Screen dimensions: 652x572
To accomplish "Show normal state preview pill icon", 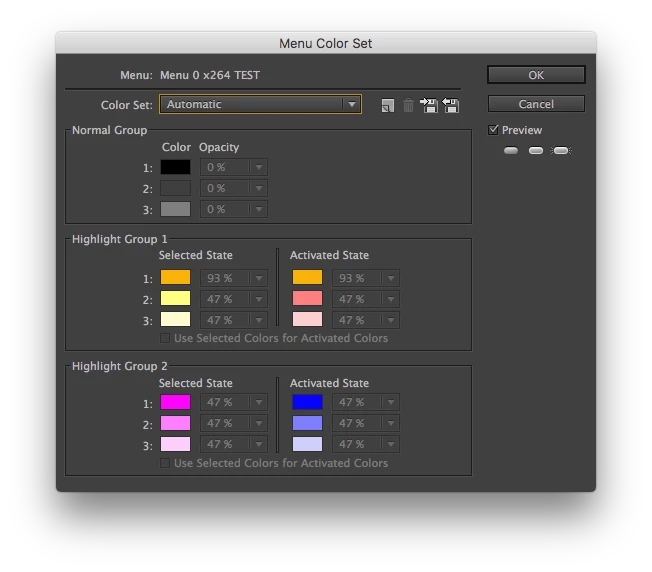I will click(x=511, y=150).
